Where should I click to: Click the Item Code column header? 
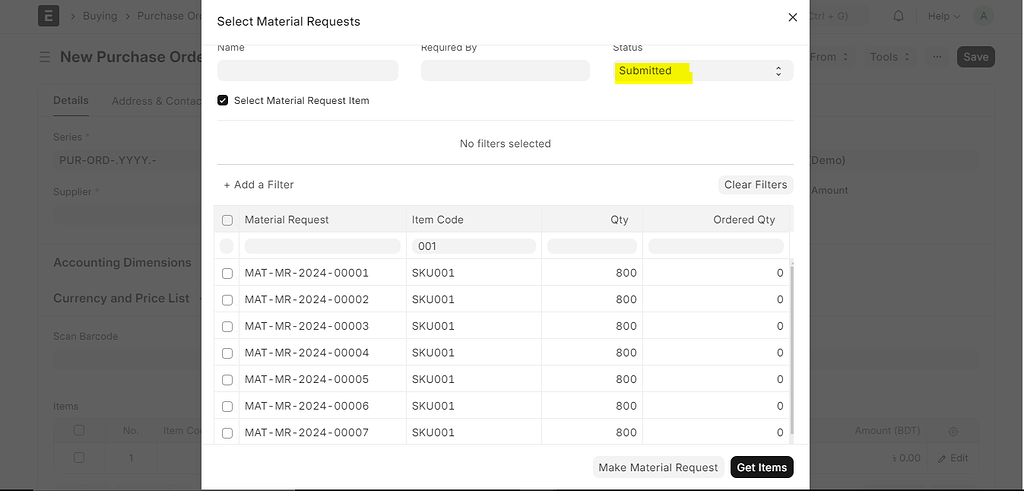(x=438, y=220)
